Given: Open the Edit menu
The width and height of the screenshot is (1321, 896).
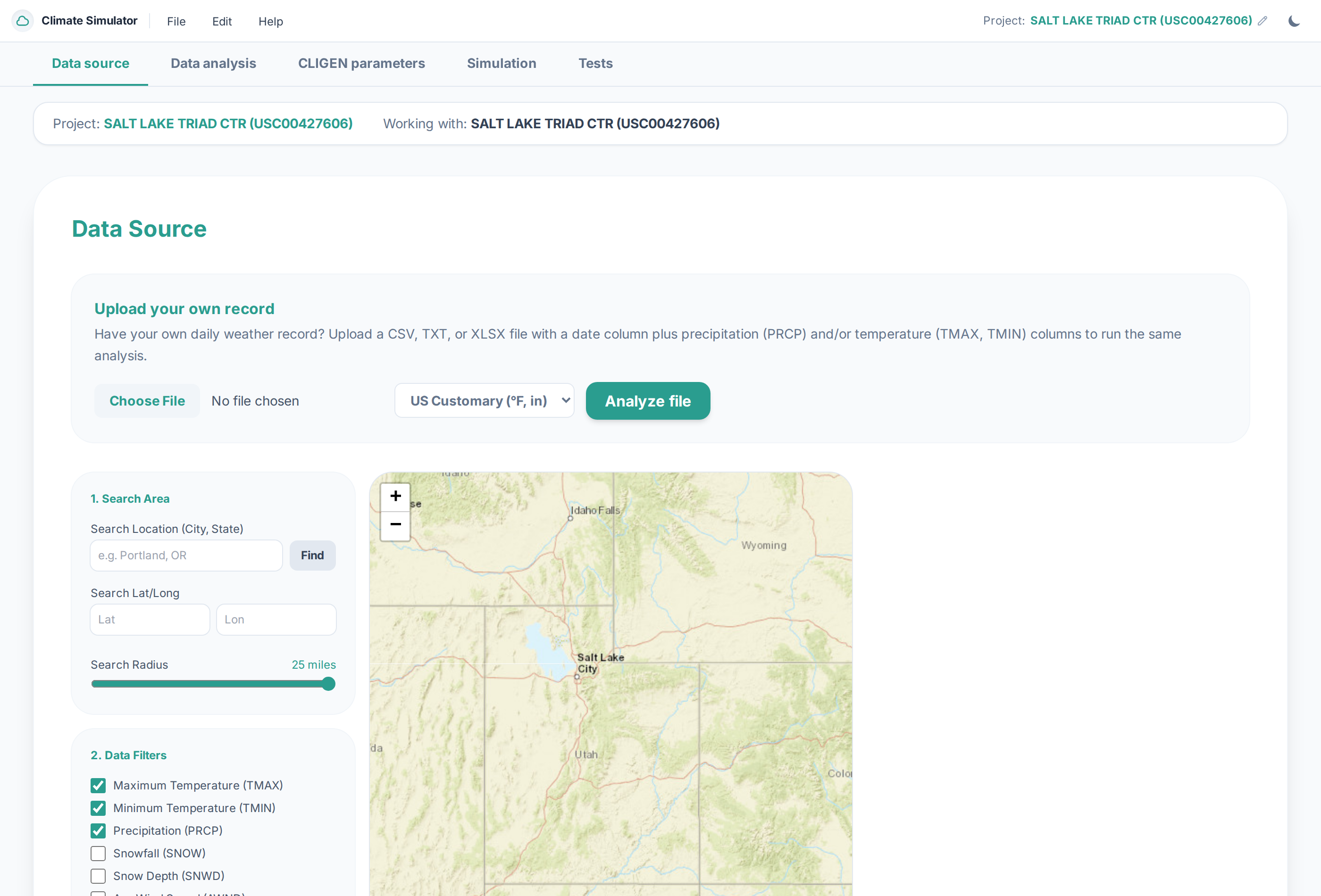Looking at the screenshot, I should pos(222,21).
